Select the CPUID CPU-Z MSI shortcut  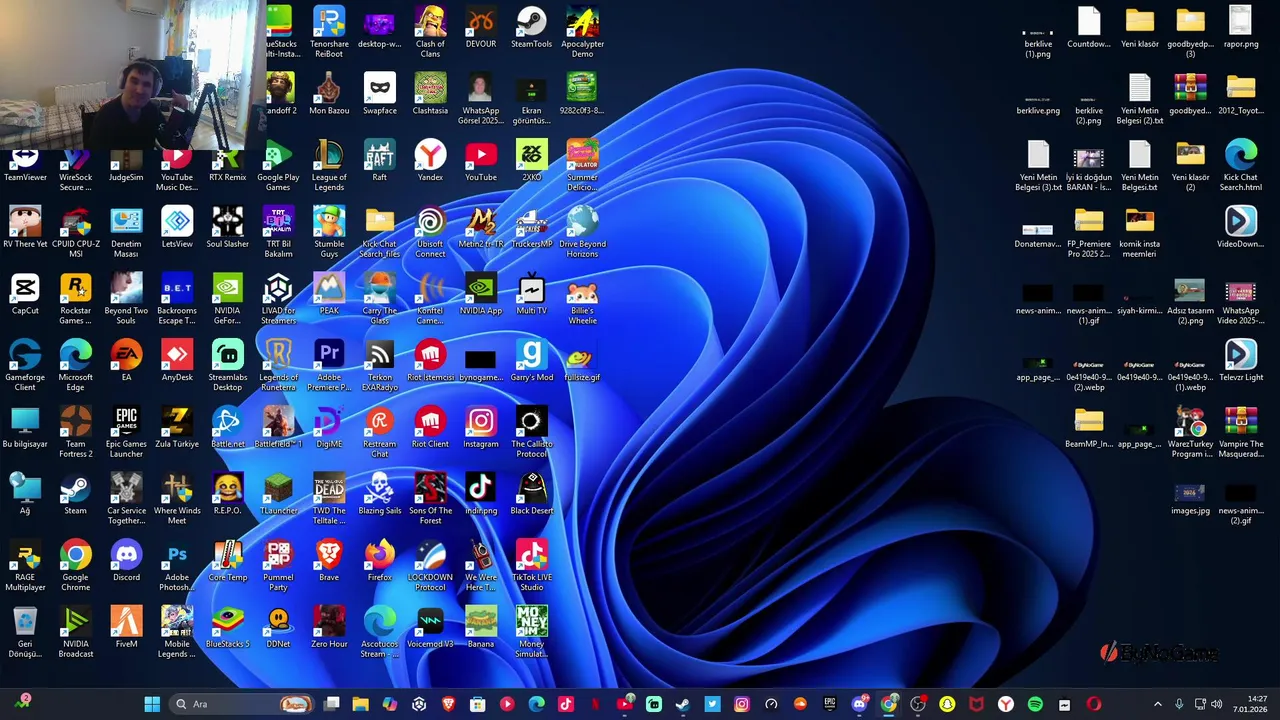pos(76,233)
